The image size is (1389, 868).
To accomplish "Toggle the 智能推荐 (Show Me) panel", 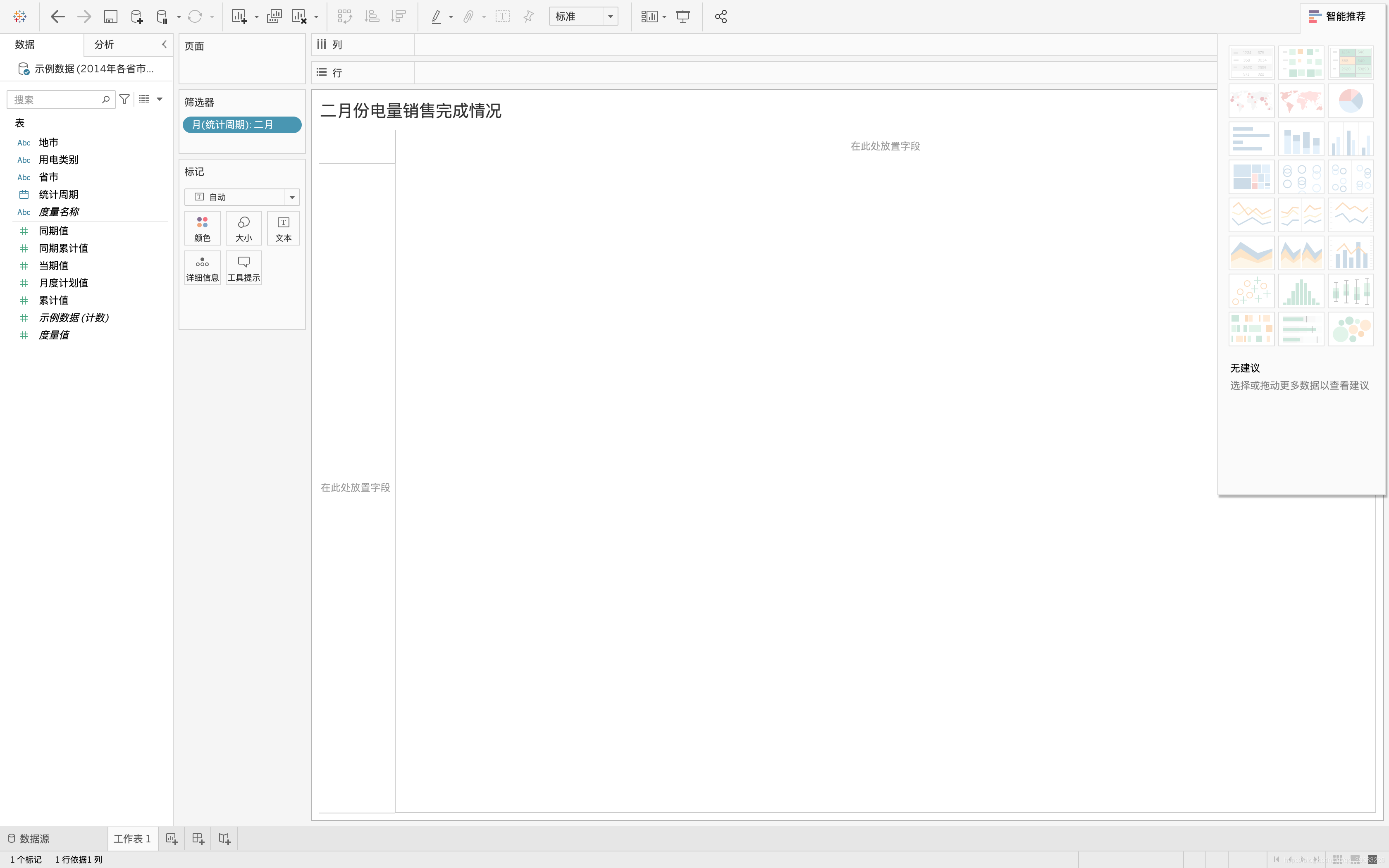I will [1337, 17].
